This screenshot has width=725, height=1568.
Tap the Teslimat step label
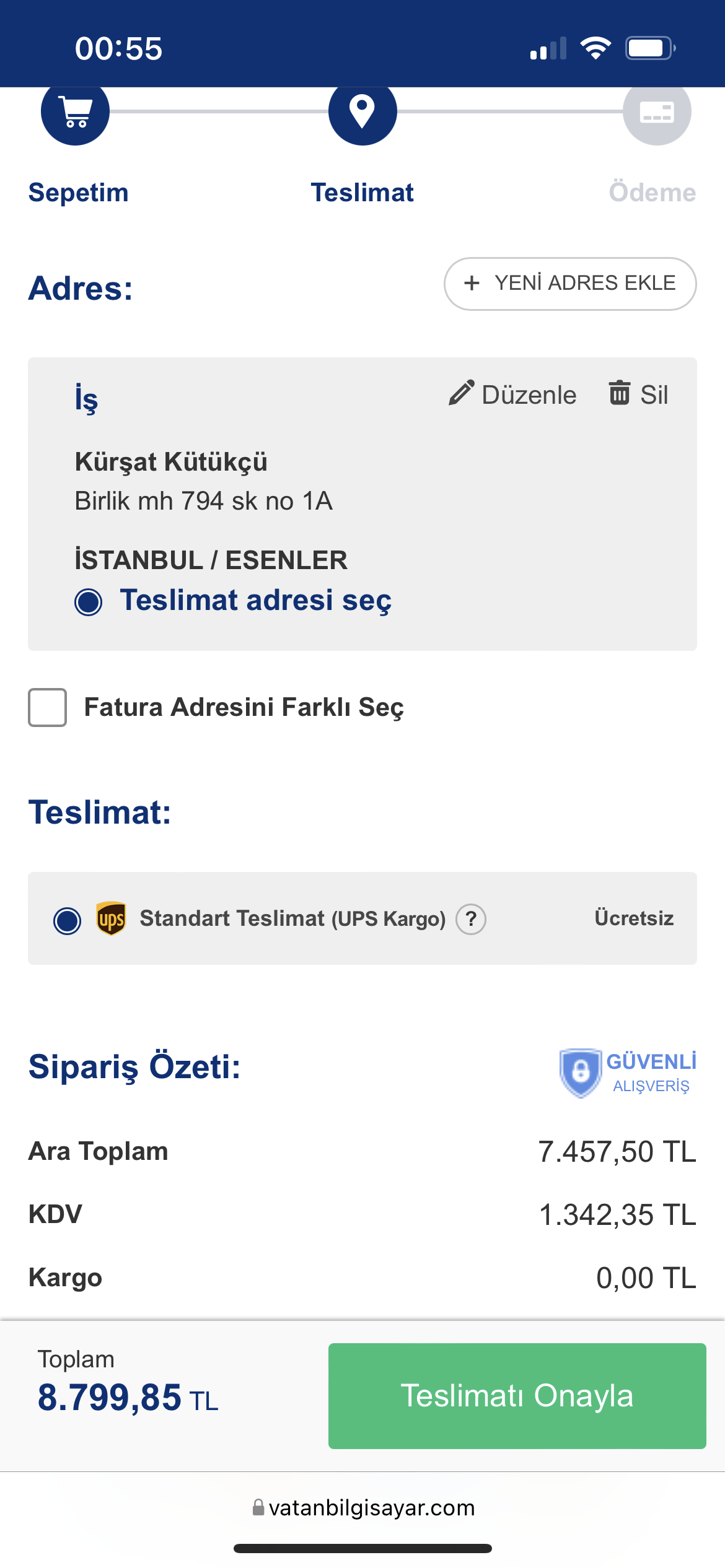pyautogui.click(x=362, y=193)
